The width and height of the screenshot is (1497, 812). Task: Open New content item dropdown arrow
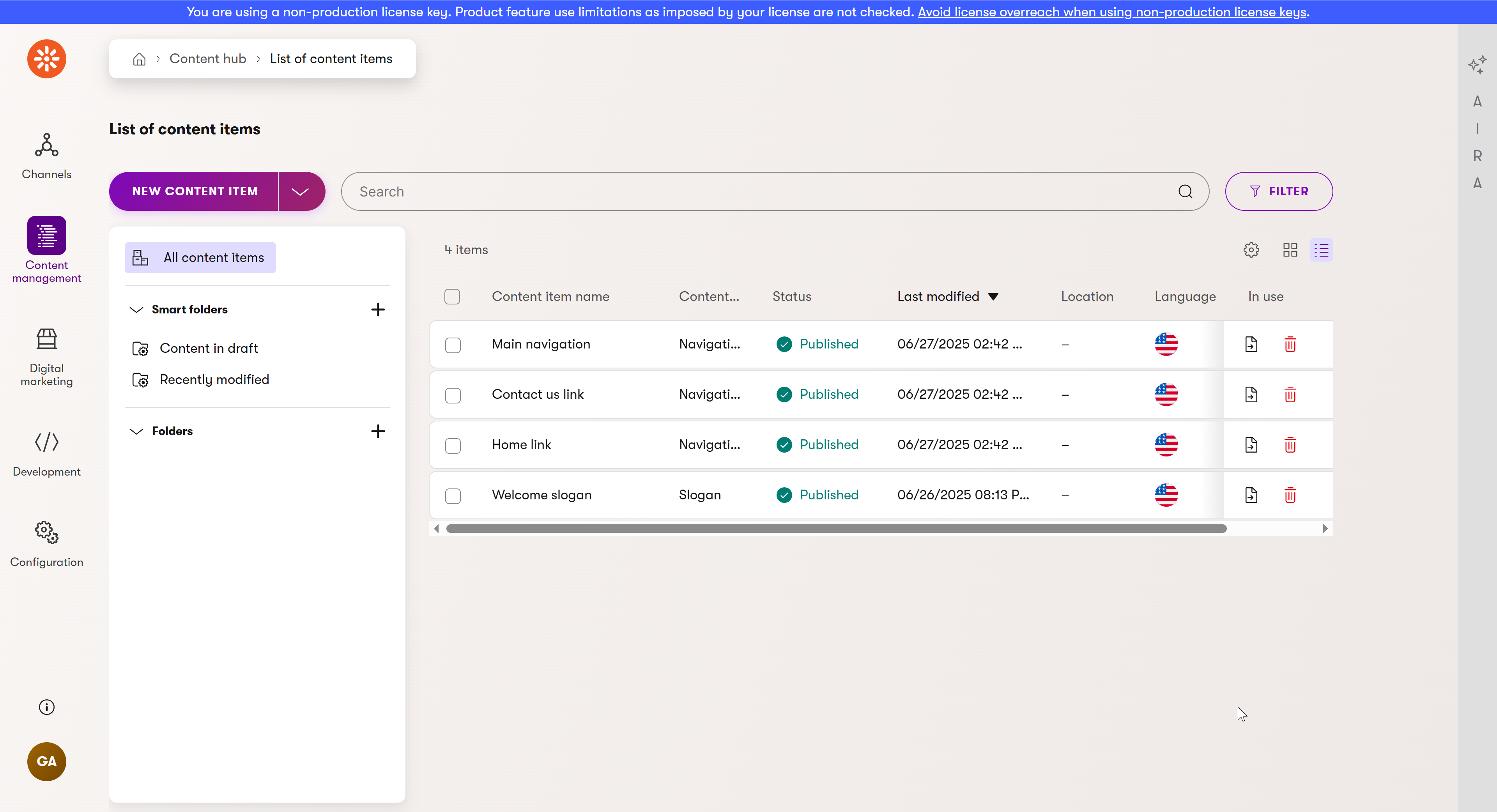(301, 191)
